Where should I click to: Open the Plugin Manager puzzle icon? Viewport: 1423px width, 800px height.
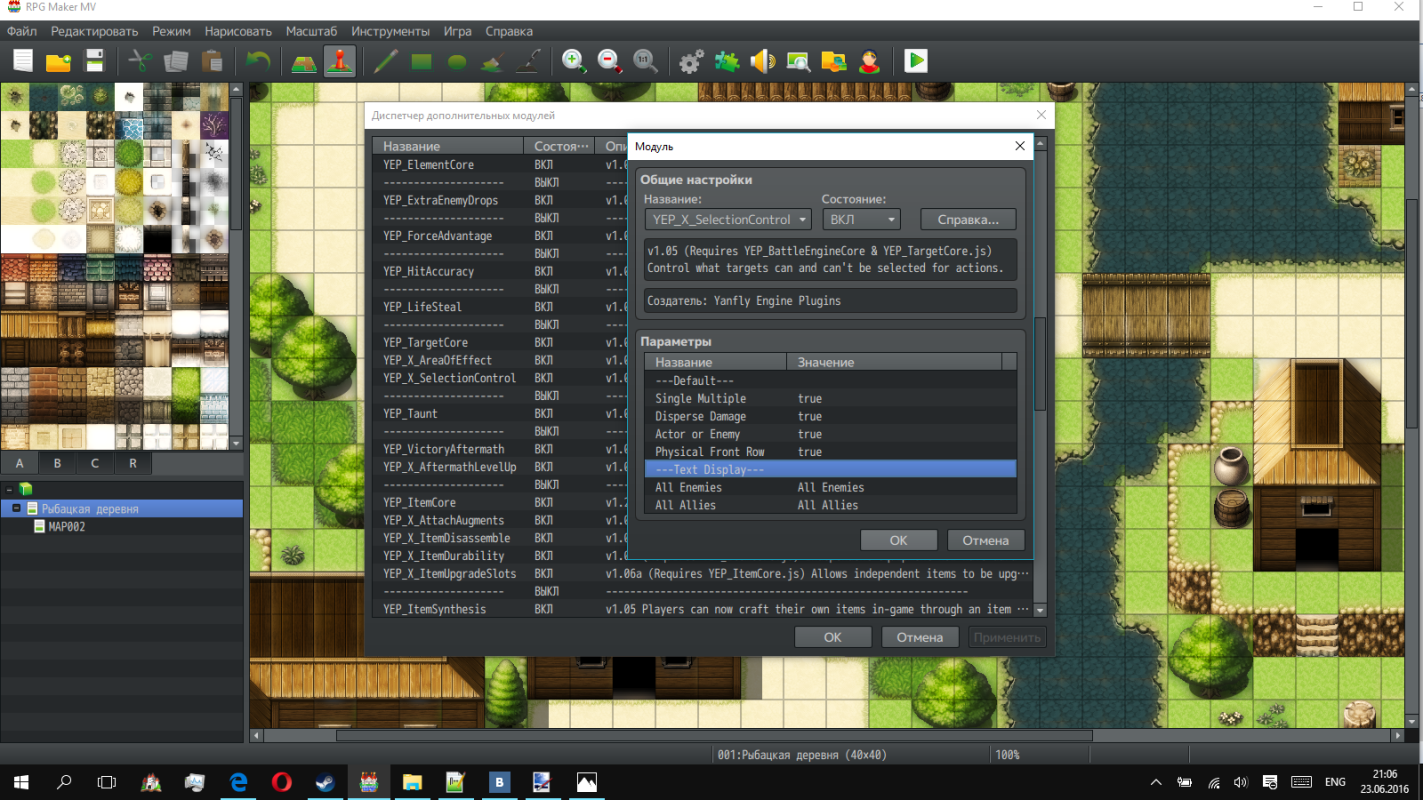click(727, 61)
